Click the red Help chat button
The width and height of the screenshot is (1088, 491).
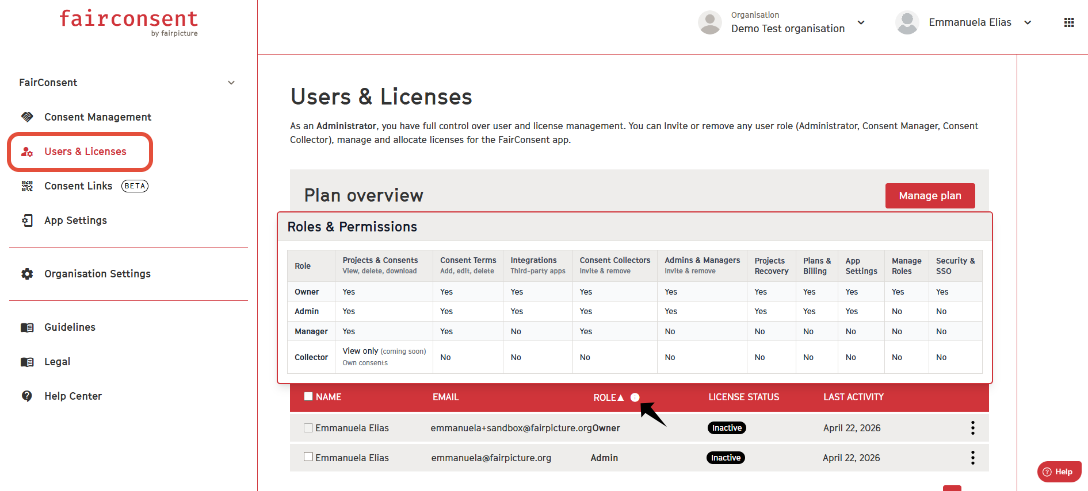(x=1059, y=472)
